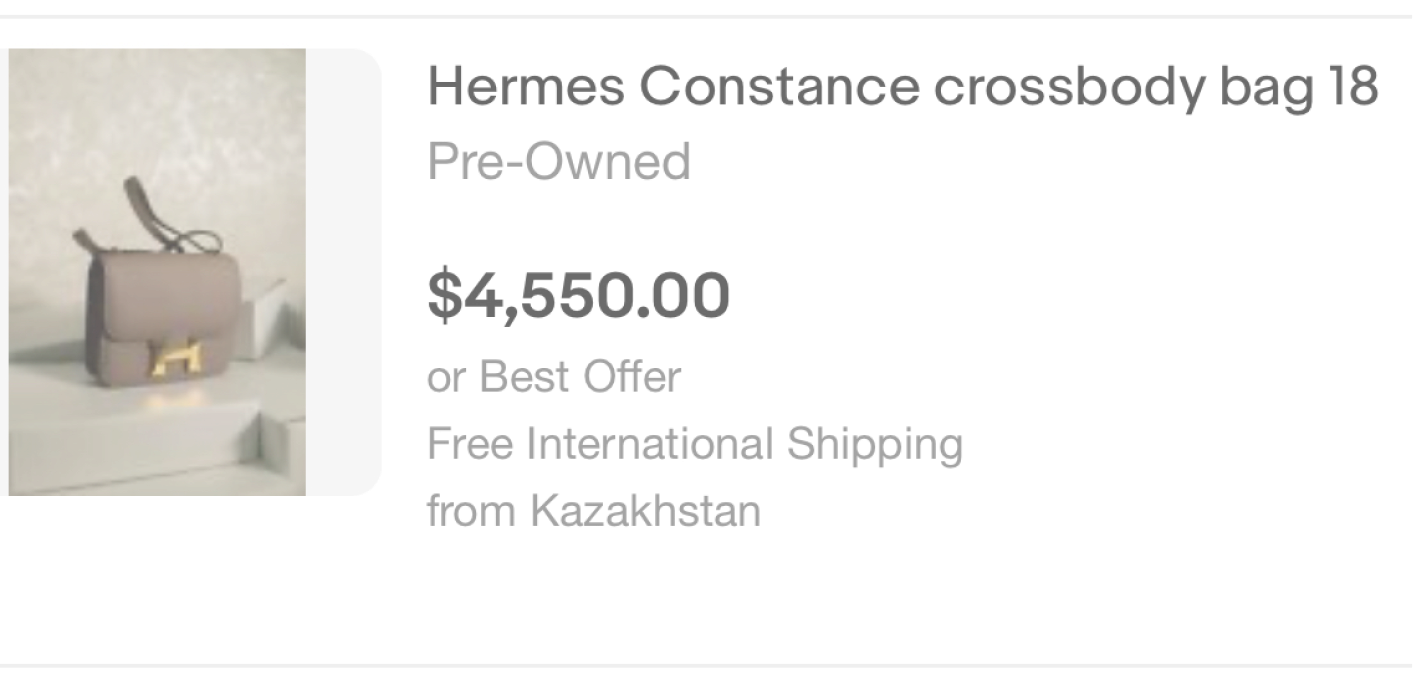
Task: Click the gold H clasp in photo
Action: 176,358
